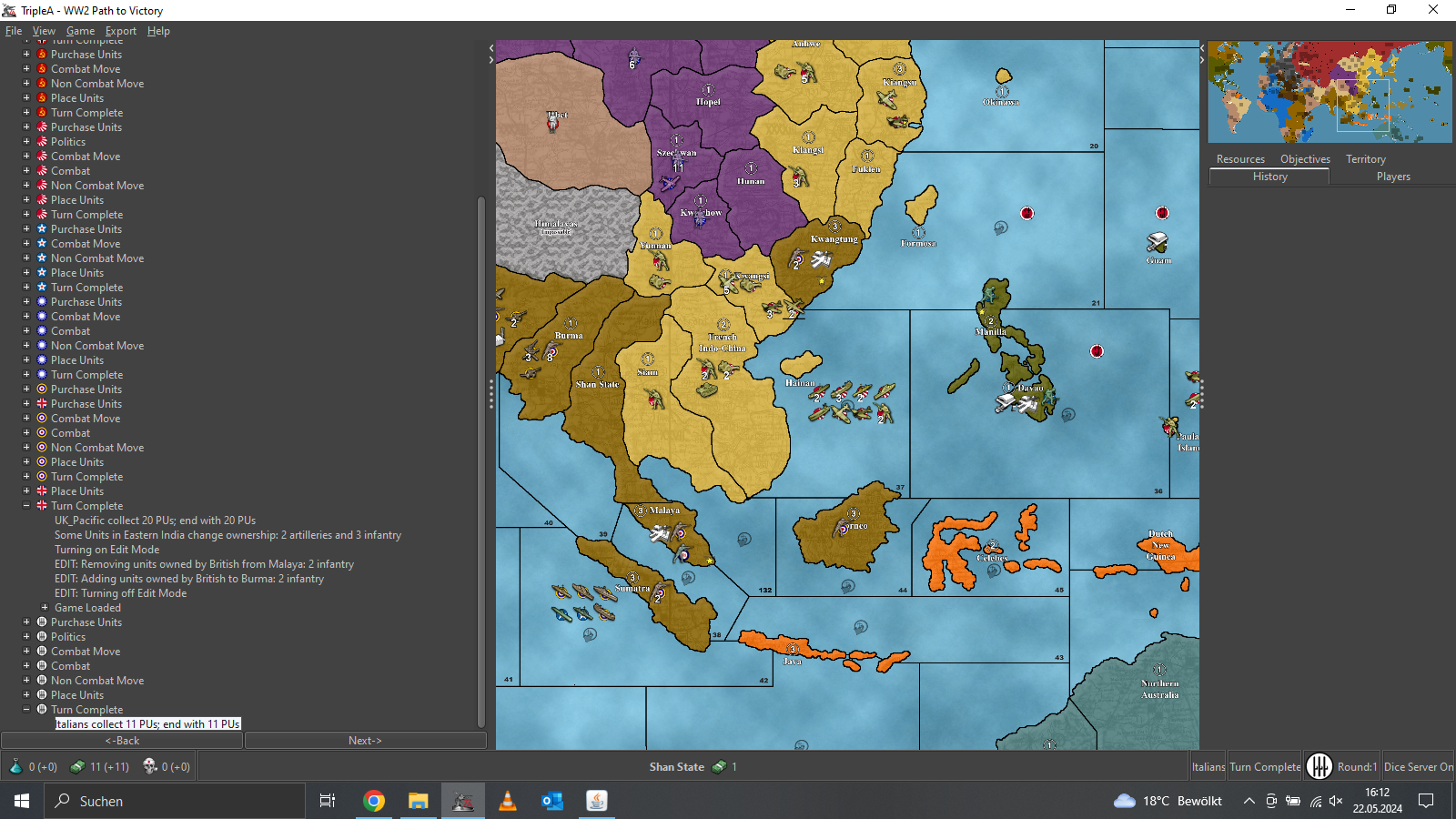Select 'EDIT: Adding units owned by British to Burma' entry

tap(188, 579)
